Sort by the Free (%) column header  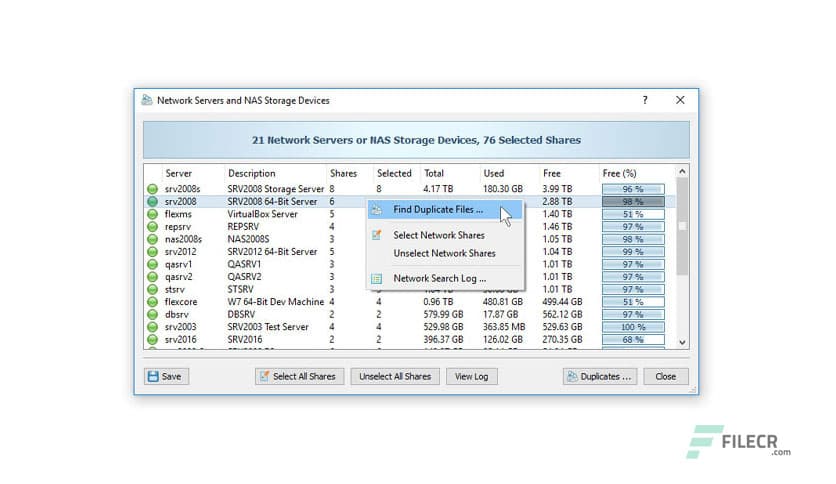click(x=620, y=173)
